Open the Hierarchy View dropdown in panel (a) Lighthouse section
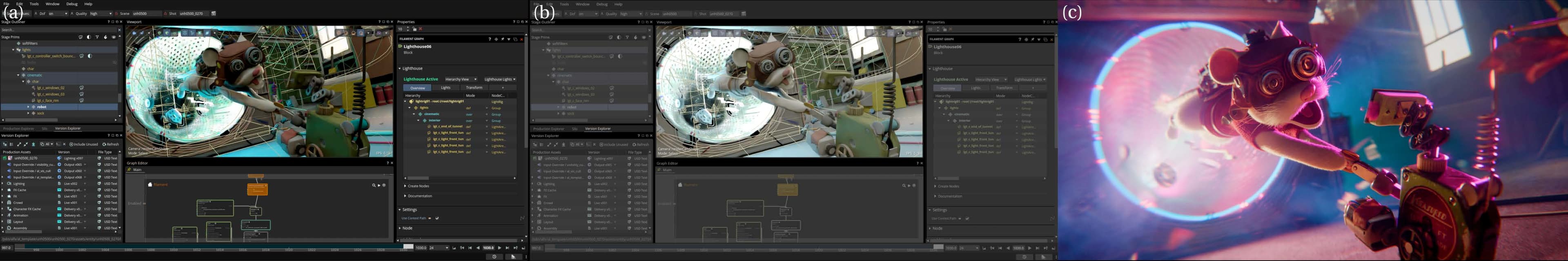This screenshot has height=261, width=1568. click(x=460, y=79)
